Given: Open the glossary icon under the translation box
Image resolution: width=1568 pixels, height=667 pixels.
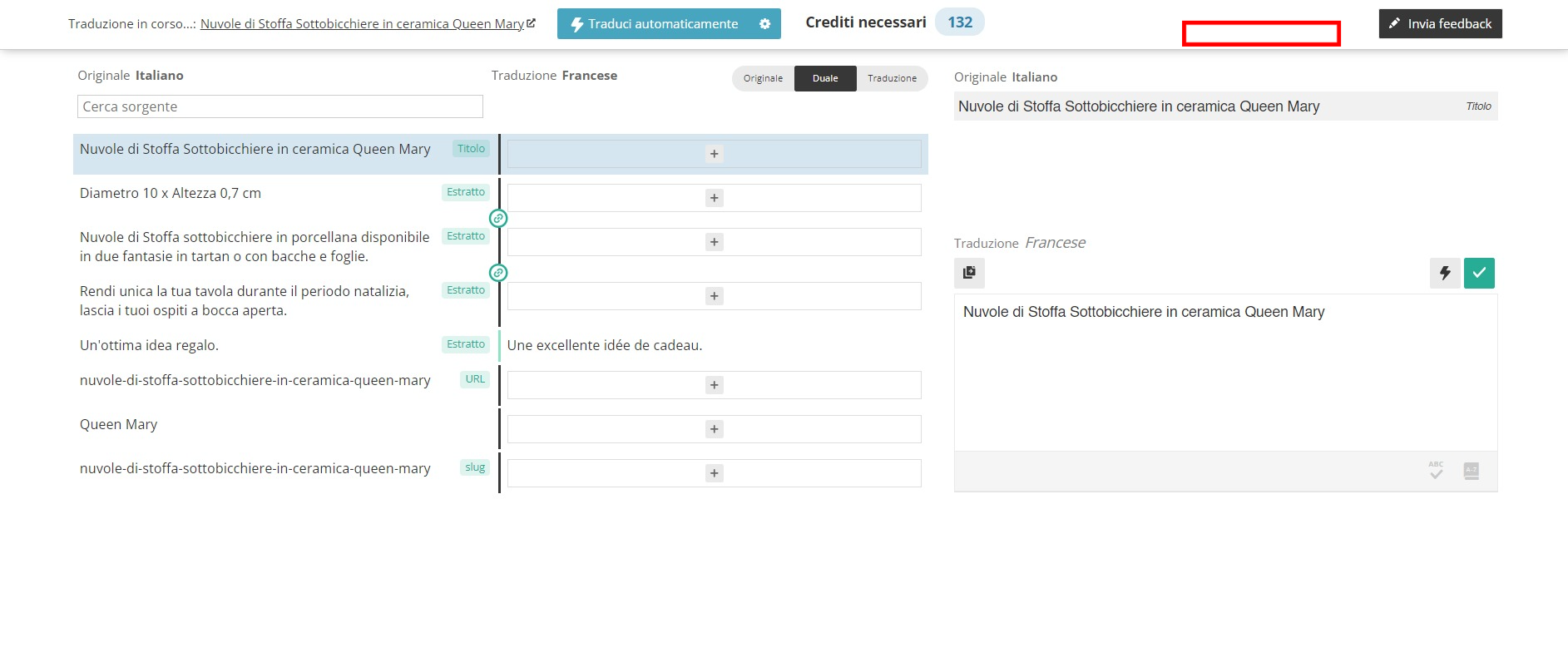Looking at the screenshot, I should [1471, 471].
